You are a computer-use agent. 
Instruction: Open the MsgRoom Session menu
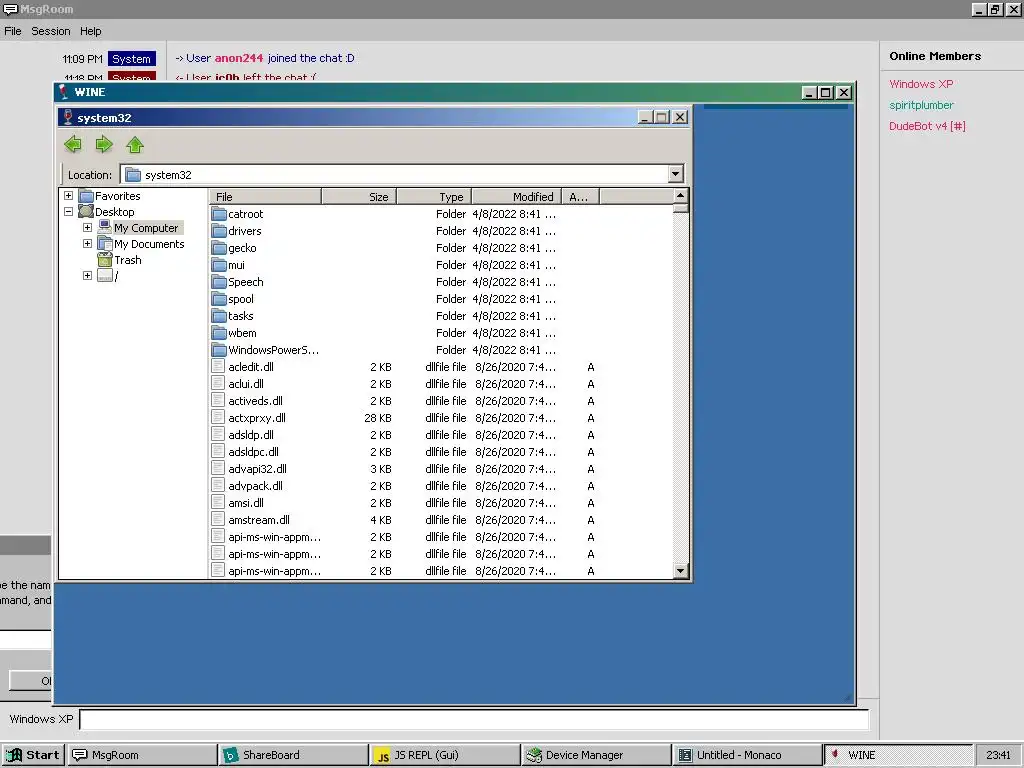click(x=50, y=31)
